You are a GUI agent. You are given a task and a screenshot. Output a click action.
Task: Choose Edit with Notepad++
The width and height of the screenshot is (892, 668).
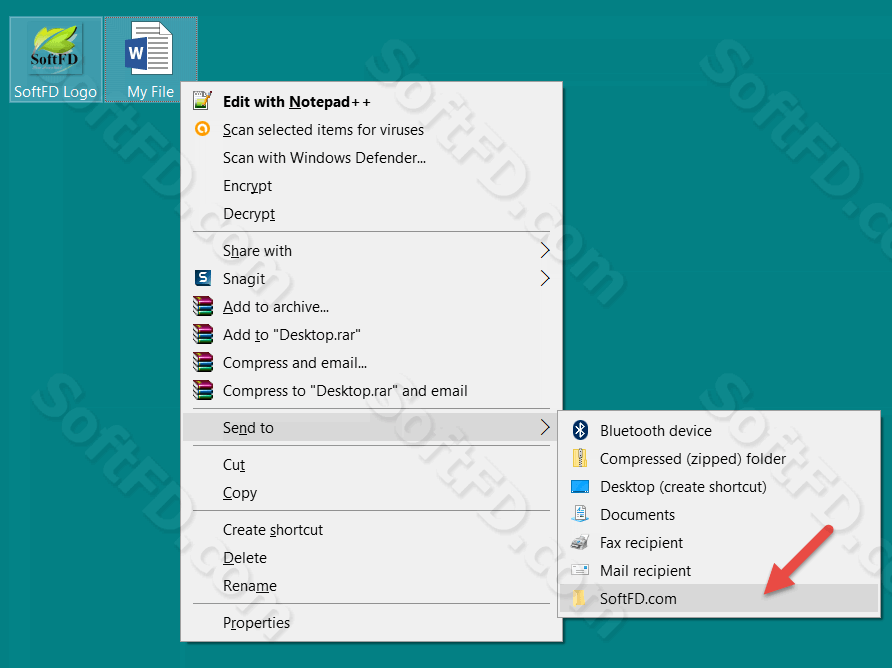(x=371, y=102)
